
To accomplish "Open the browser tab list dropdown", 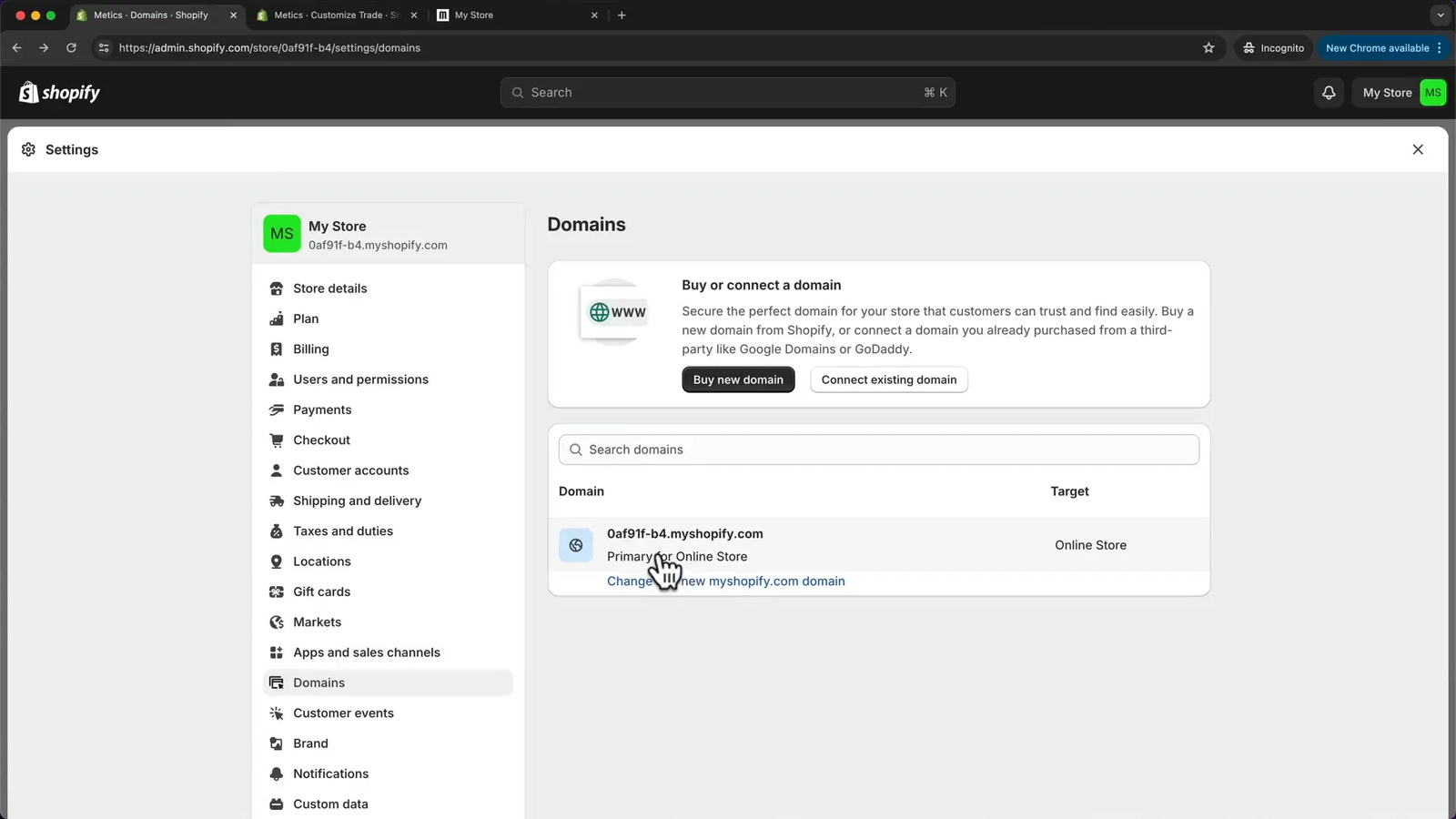I will 1440,15.
